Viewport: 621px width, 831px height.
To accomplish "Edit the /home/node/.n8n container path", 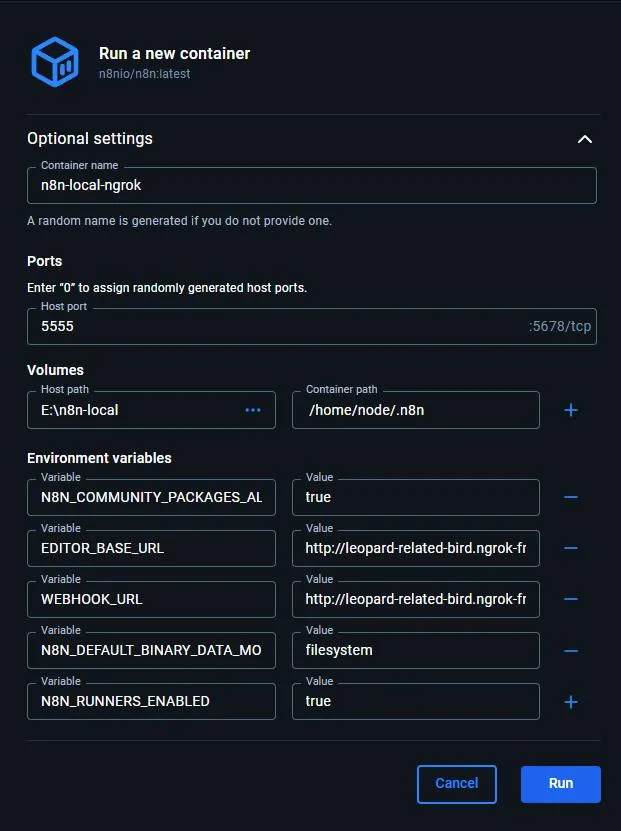I will 415,410.
